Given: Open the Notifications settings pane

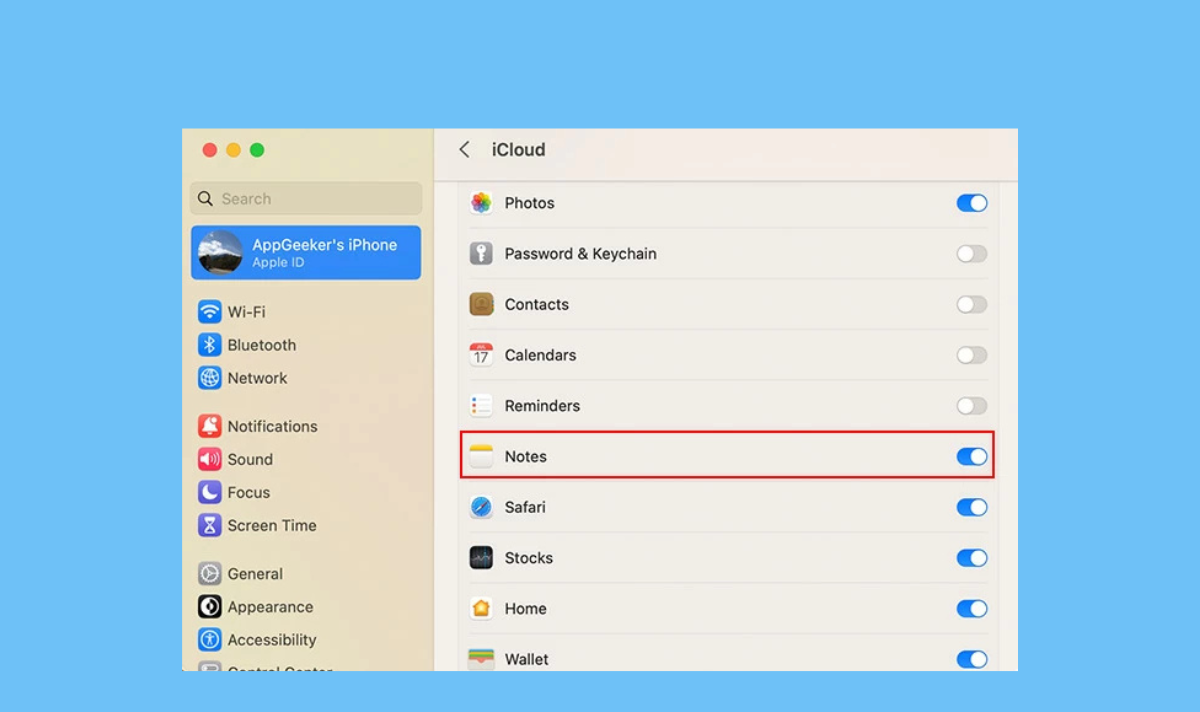Looking at the screenshot, I should tap(272, 426).
